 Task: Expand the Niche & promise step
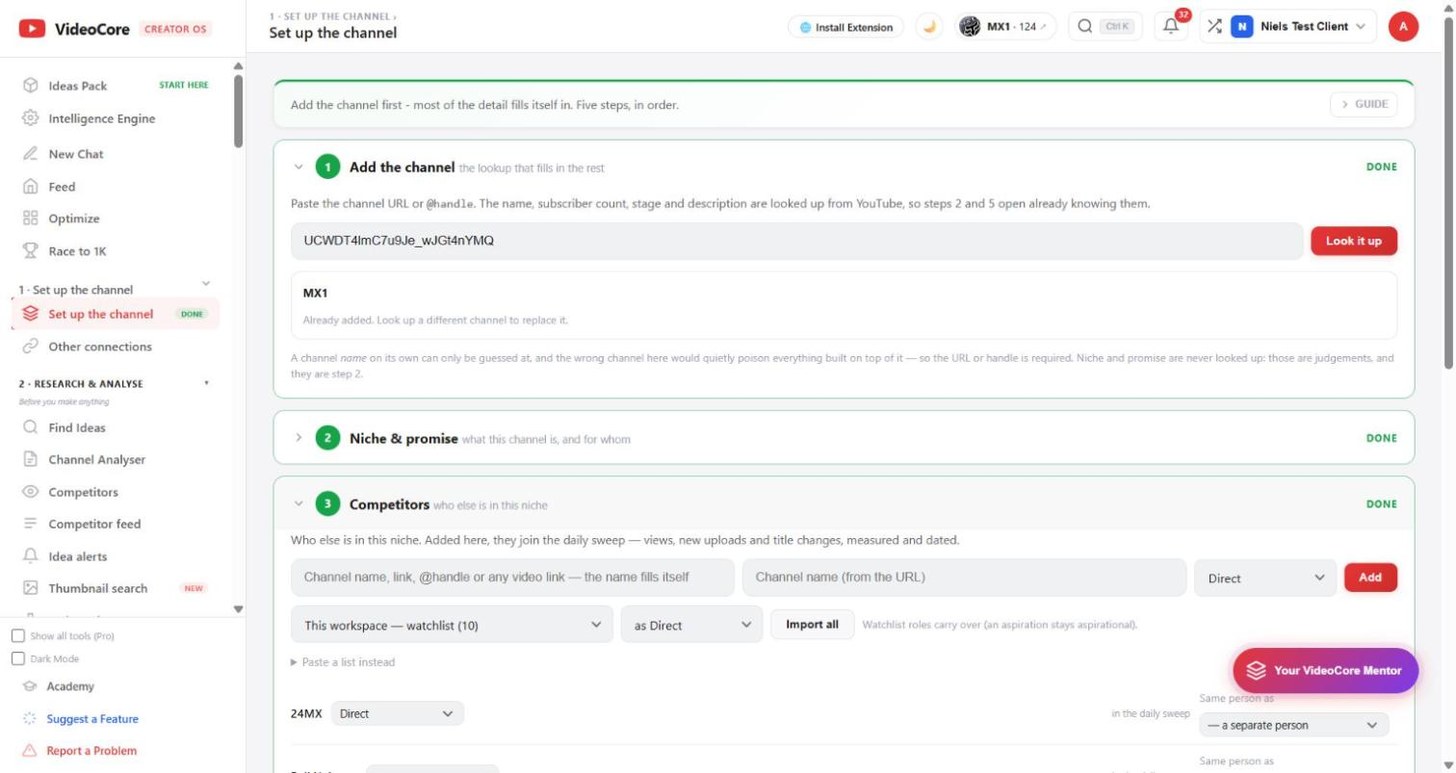coord(298,438)
